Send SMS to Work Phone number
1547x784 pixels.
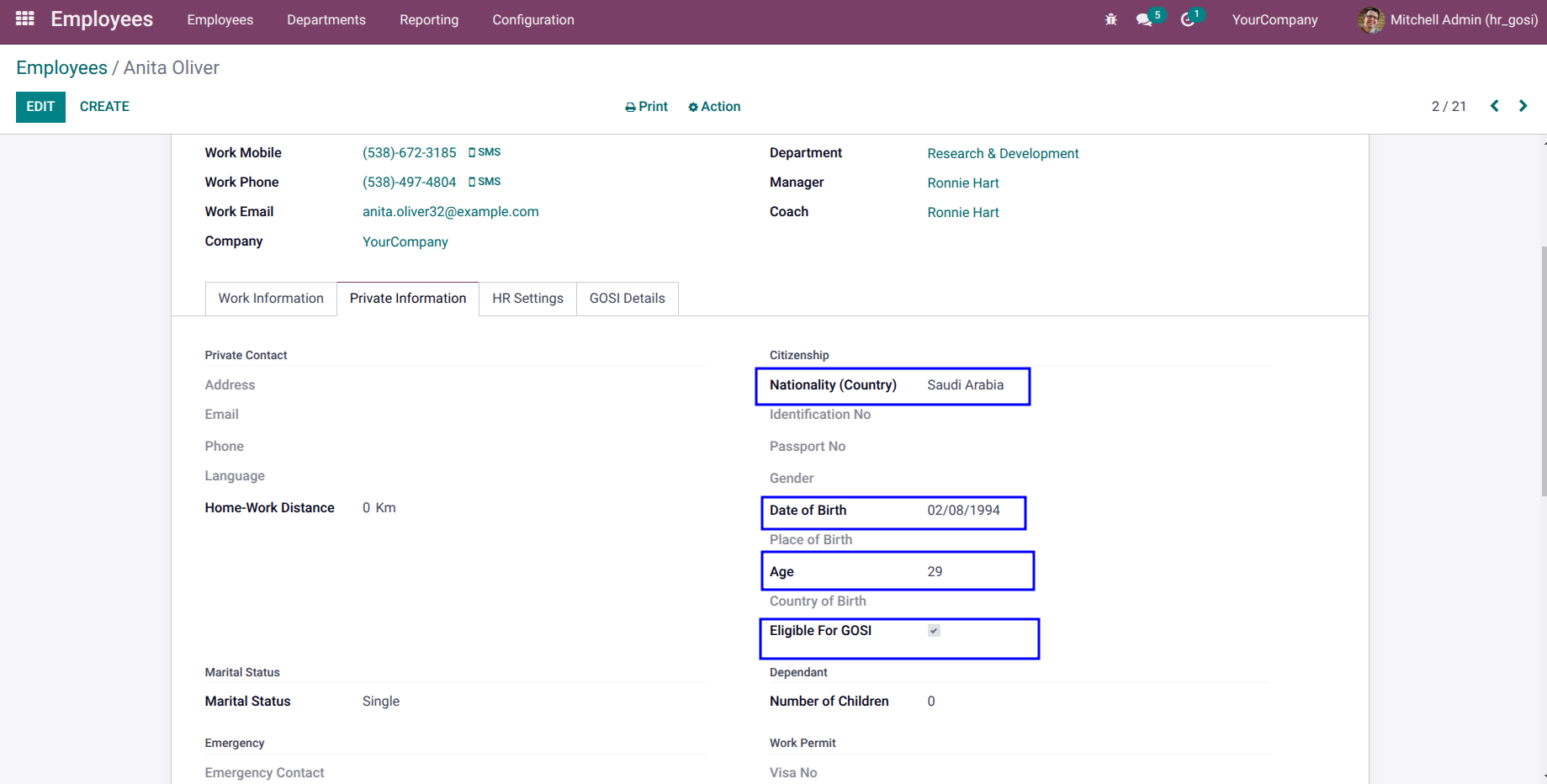point(485,182)
